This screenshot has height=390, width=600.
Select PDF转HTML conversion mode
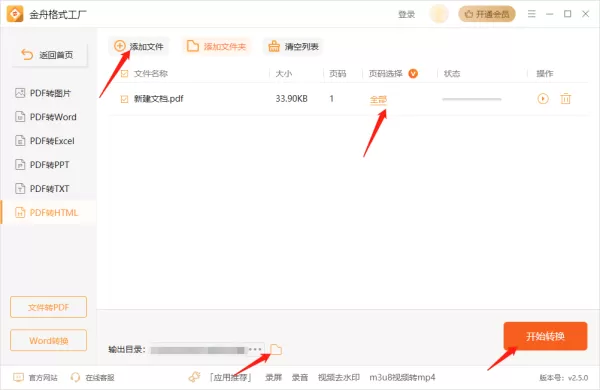coord(54,212)
